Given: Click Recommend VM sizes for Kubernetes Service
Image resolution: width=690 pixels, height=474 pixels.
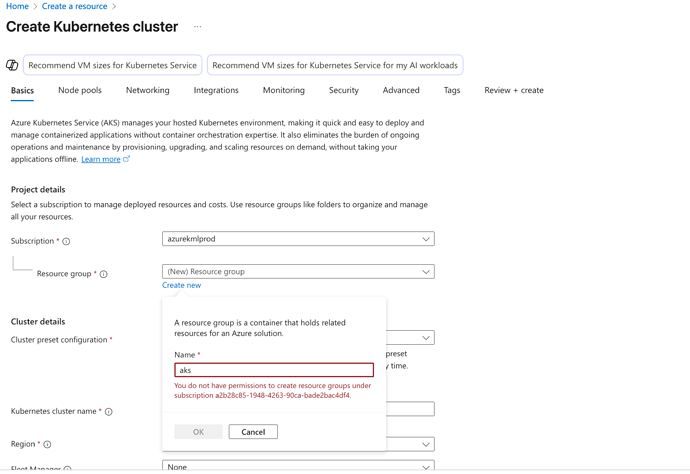Looking at the screenshot, I should pos(113,65).
